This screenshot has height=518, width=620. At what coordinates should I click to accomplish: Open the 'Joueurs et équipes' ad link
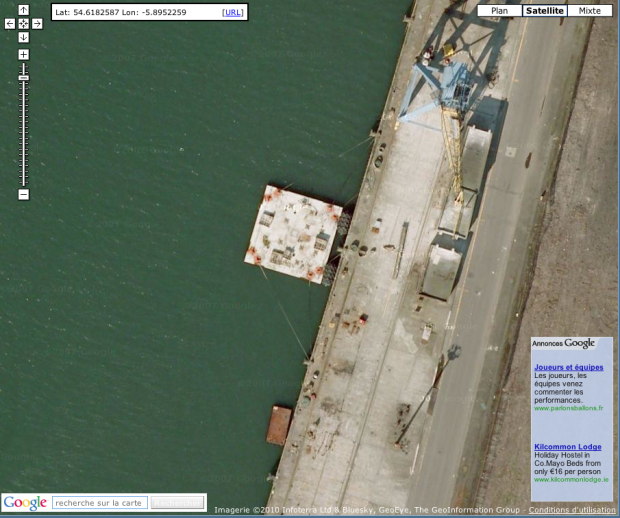pos(568,367)
